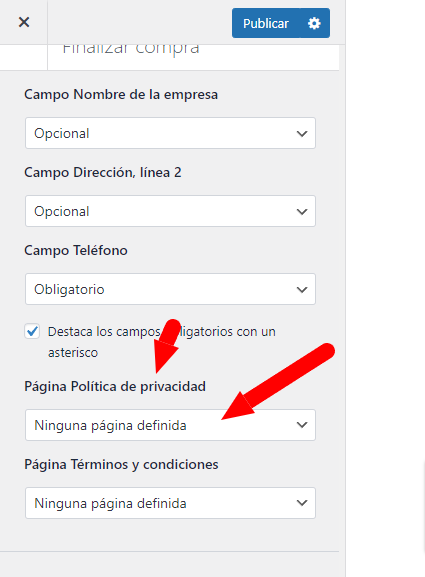Close the customizer with the X icon

tap(24, 22)
